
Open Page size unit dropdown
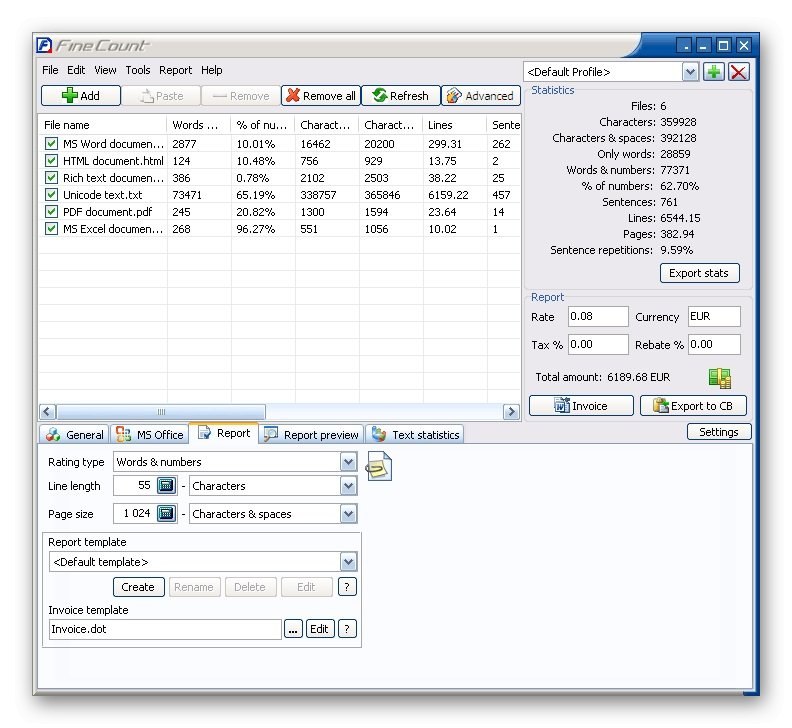[348, 514]
